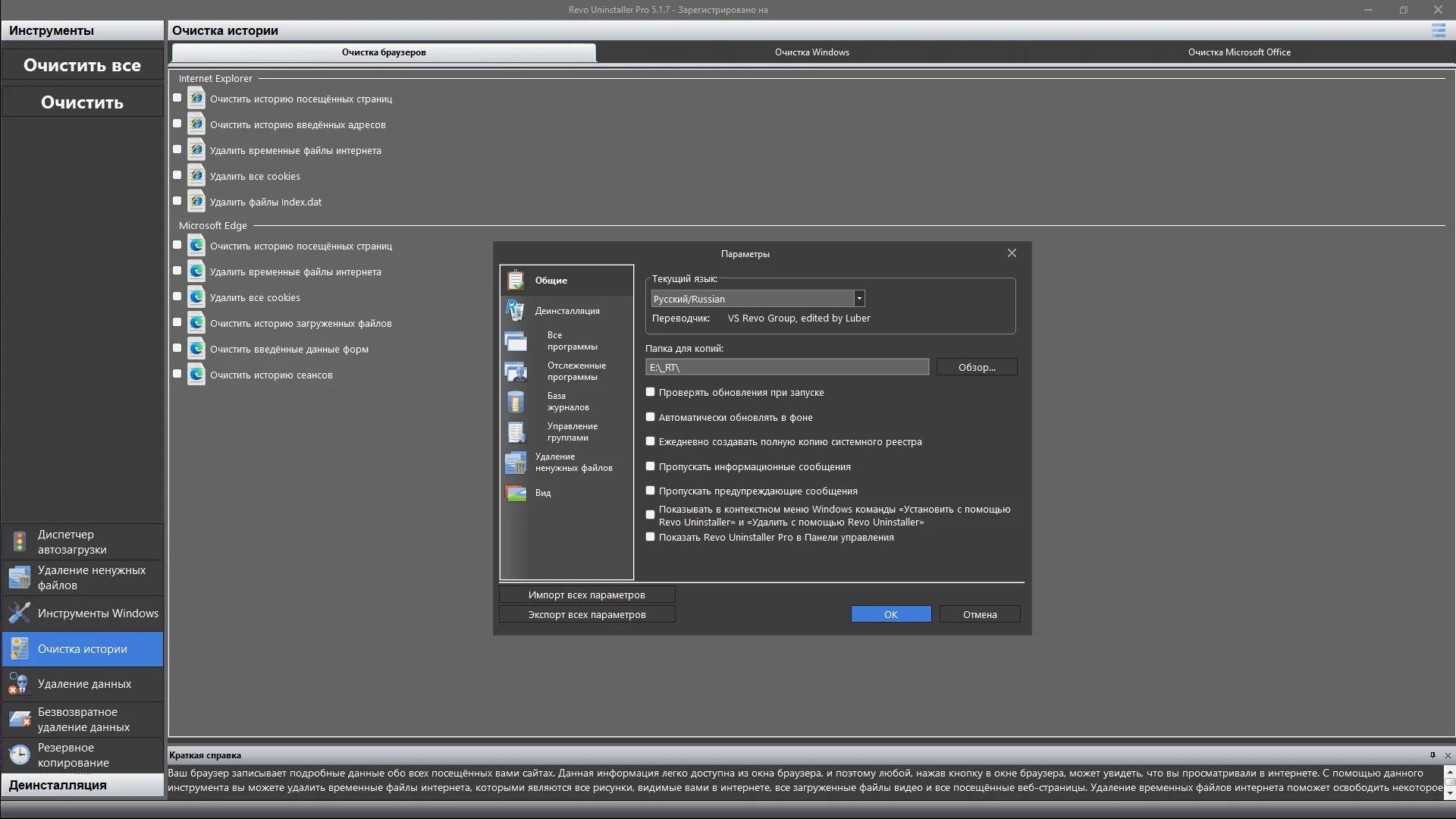Click Edge icon beside 'Очистить историю сеансов'
The height and width of the screenshot is (819, 1456).
[x=196, y=375]
